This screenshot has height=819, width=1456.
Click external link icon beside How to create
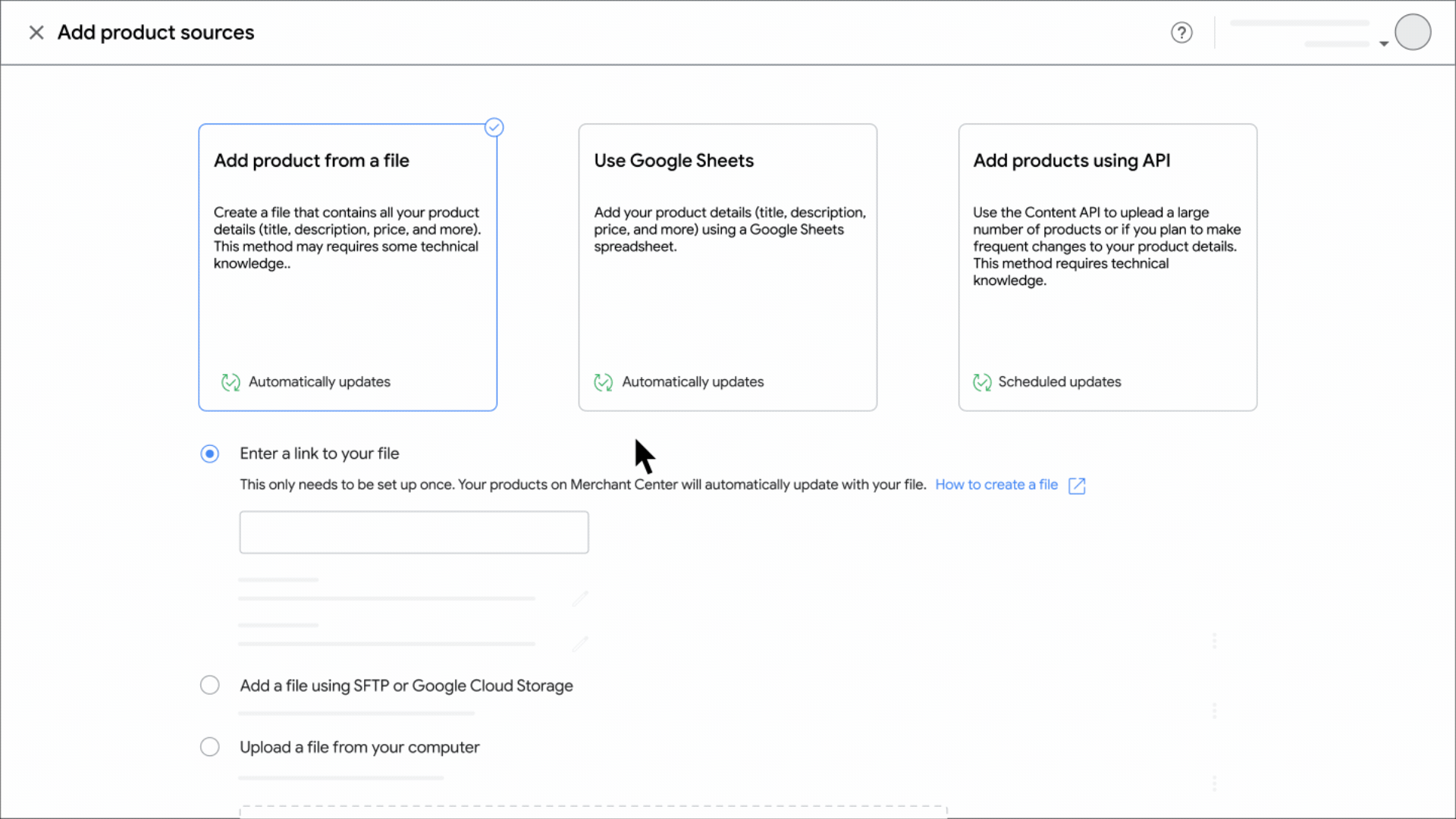coord(1077,486)
